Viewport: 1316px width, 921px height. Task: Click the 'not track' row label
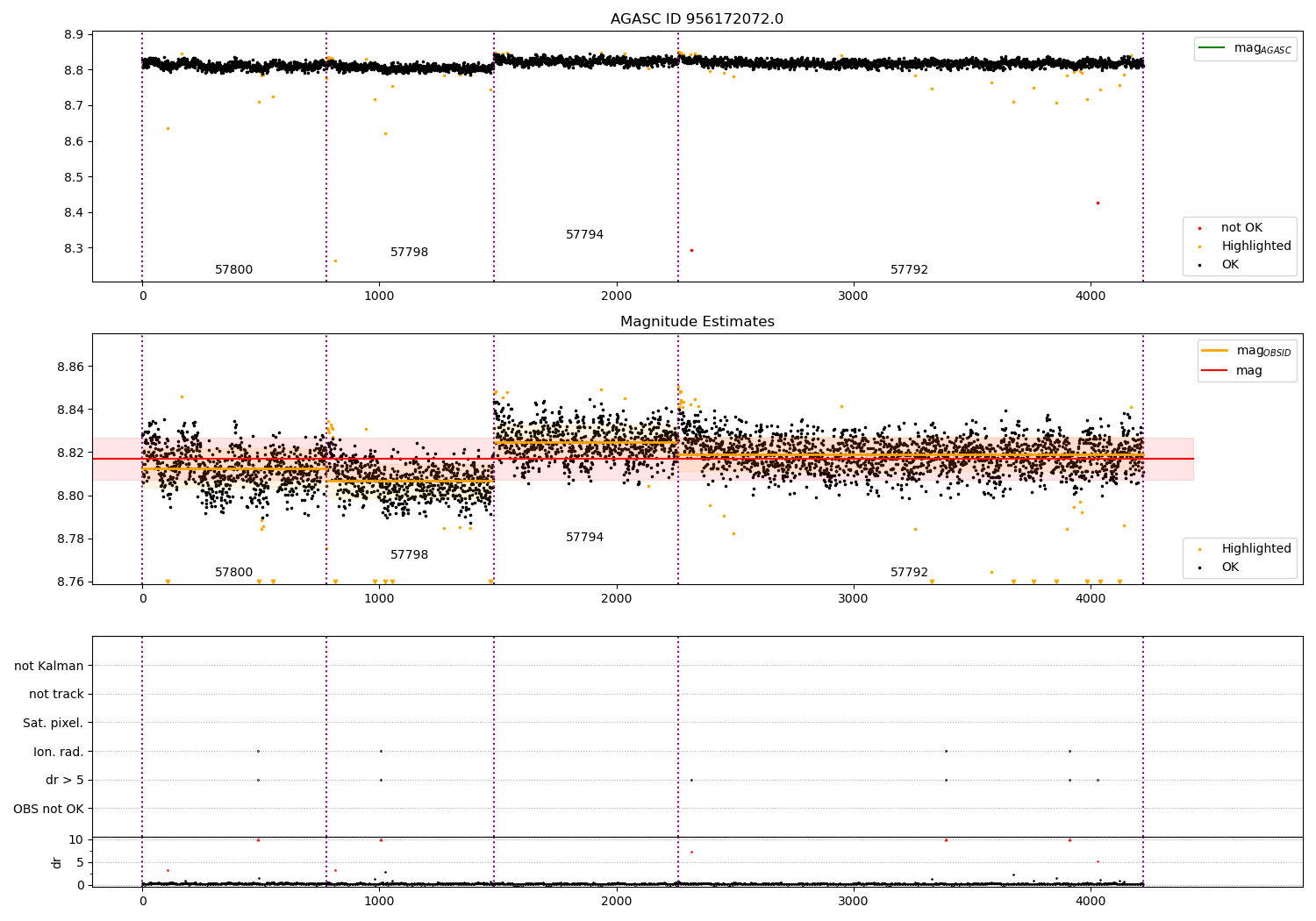click(56, 695)
